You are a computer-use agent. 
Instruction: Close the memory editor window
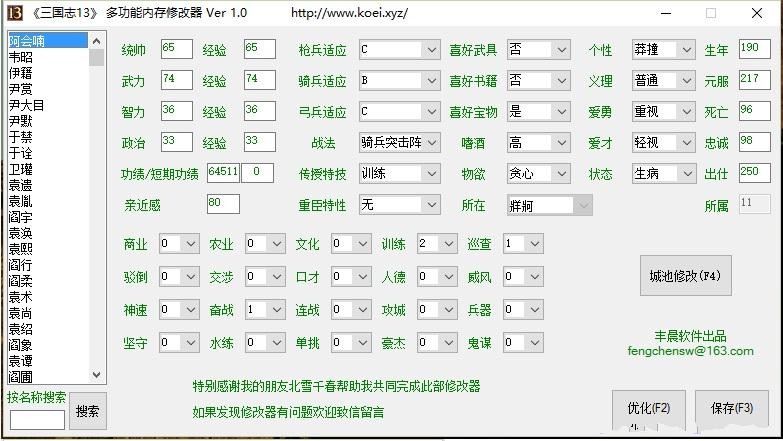tap(757, 13)
